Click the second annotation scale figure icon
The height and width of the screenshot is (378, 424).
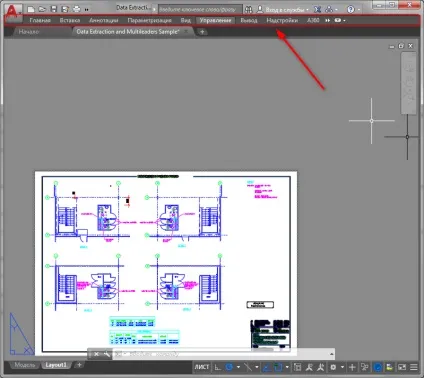(x=321, y=367)
